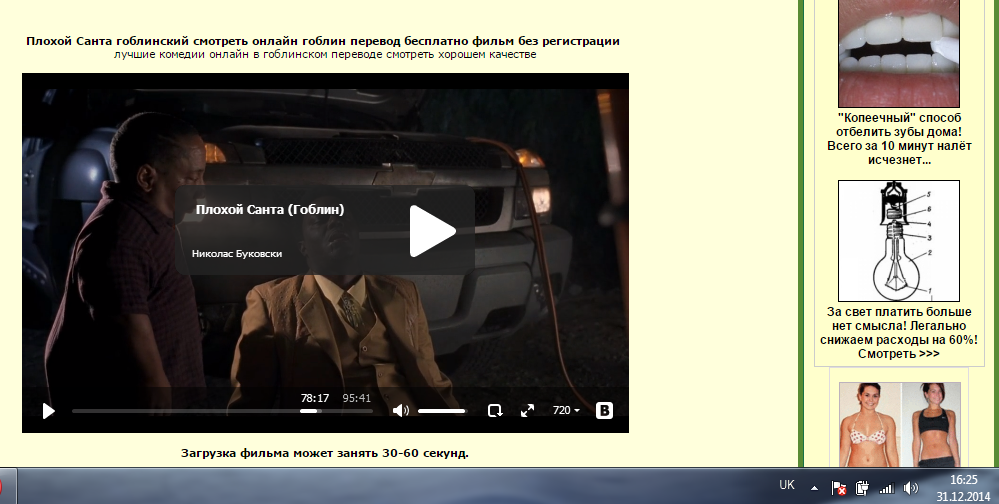Open the "Копеечный" способ отбелить зубы ad text
Image resolution: width=999 pixels, height=504 pixels.
pyautogui.click(x=899, y=139)
